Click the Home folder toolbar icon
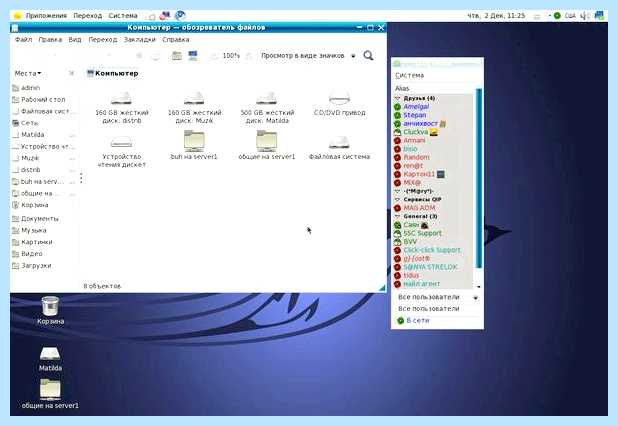 coord(177,56)
